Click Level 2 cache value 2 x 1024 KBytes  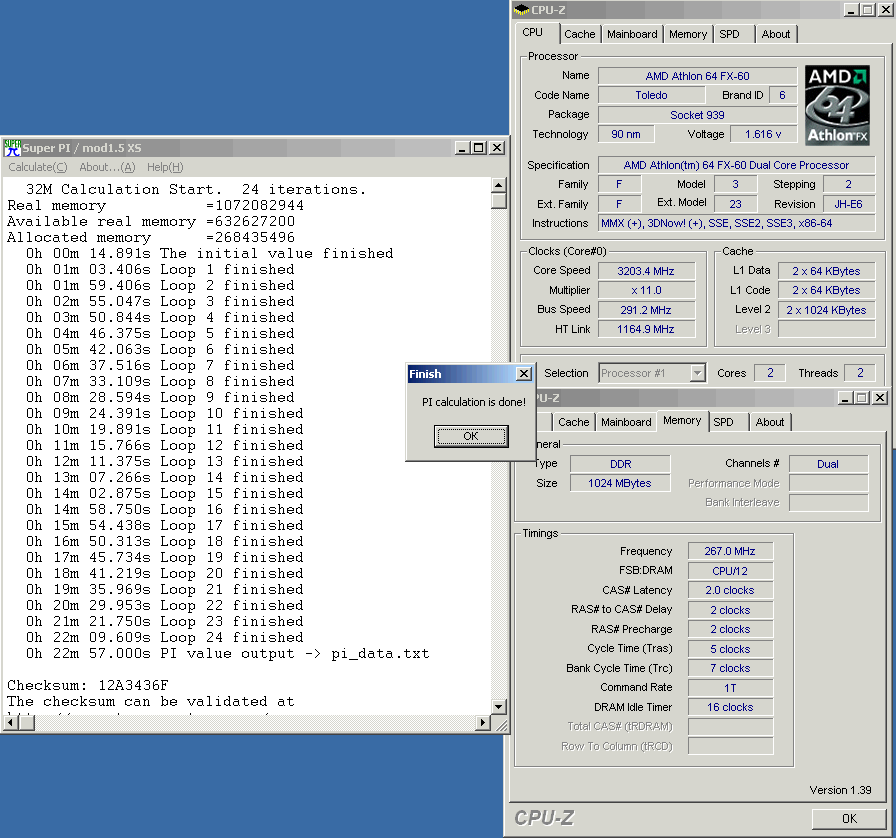click(826, 310)
